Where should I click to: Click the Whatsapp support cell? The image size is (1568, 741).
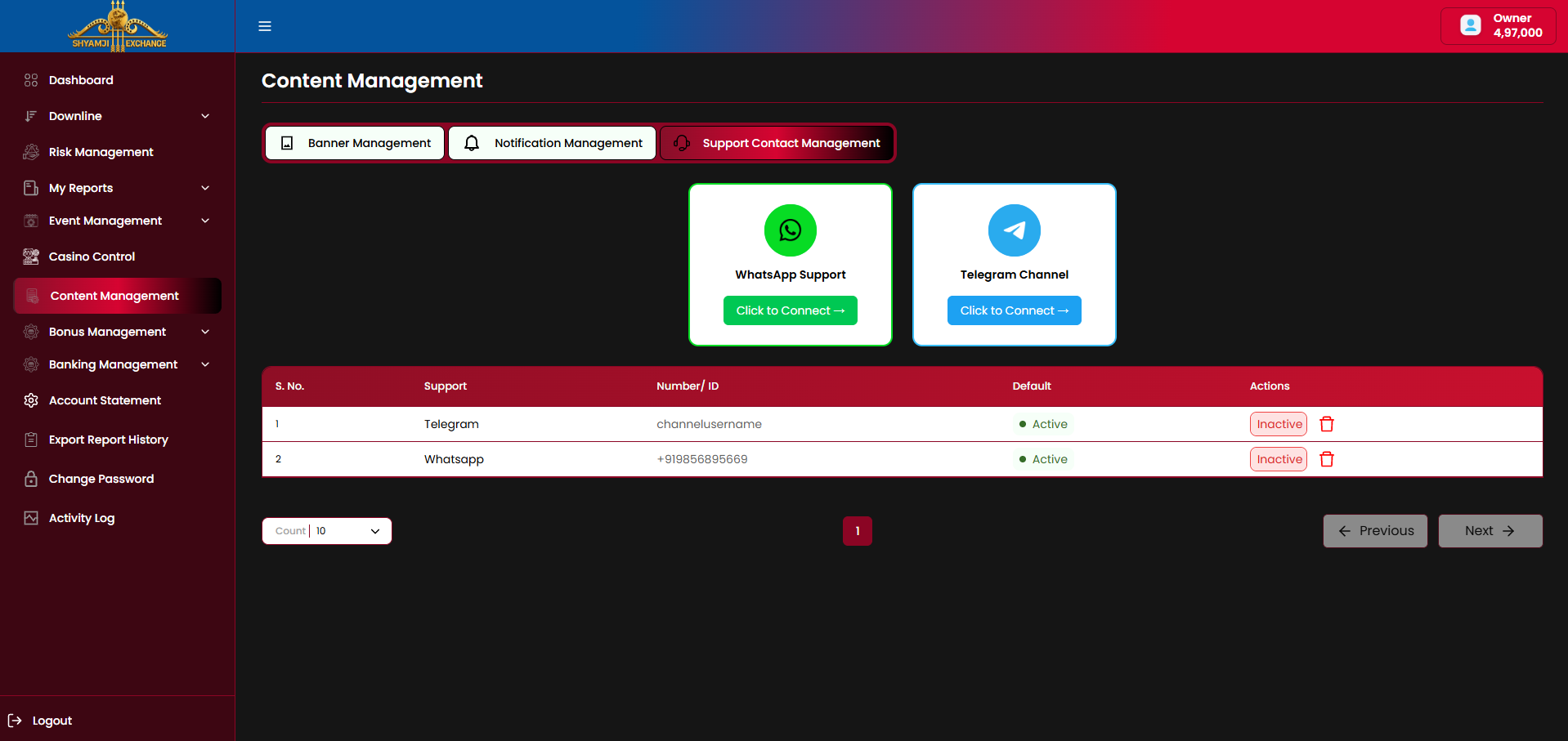(454, 459)
